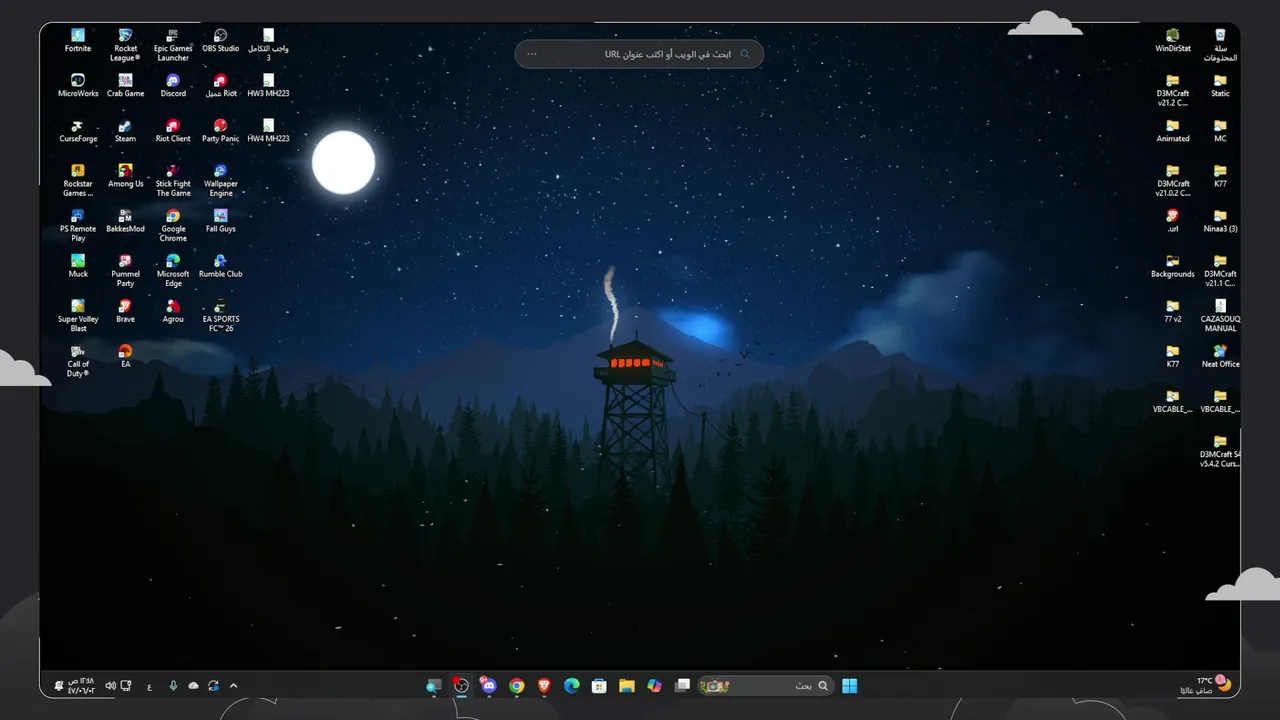Select the Rockstar Games launcher icon
This screenshot has width=1280, height=720.
click(78, 180)
